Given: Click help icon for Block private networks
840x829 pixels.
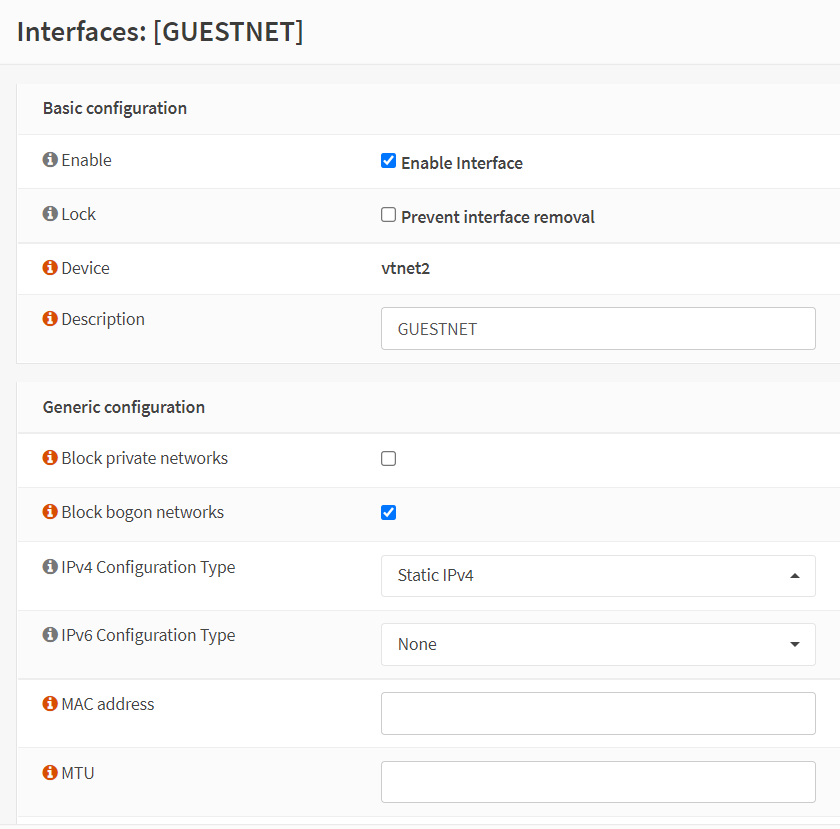Looking at the screenshot, I should click(50, 458).
